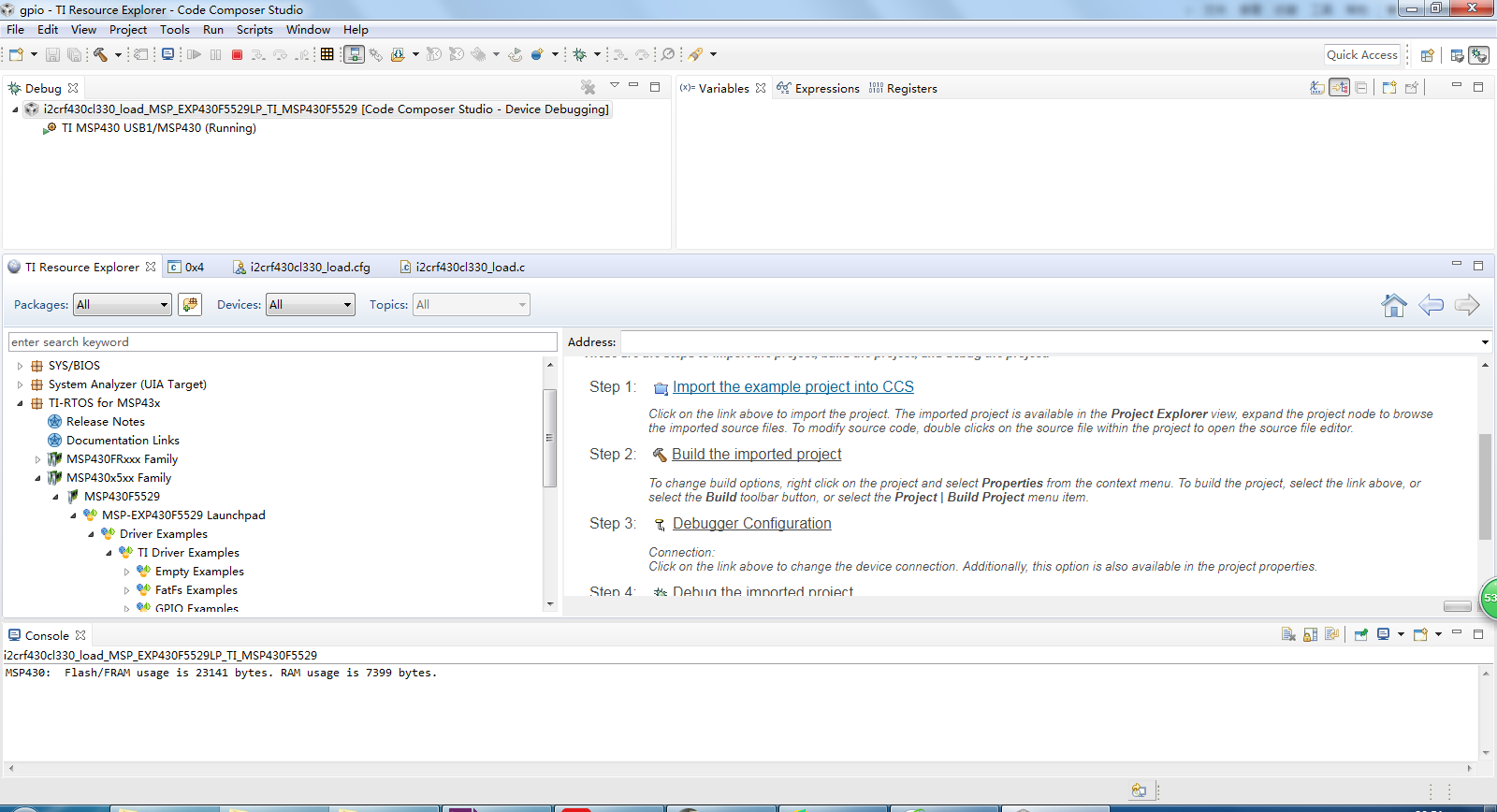Click the Clear Console icon
This screenshot has height=812, width=1497.
point(1288,634)
